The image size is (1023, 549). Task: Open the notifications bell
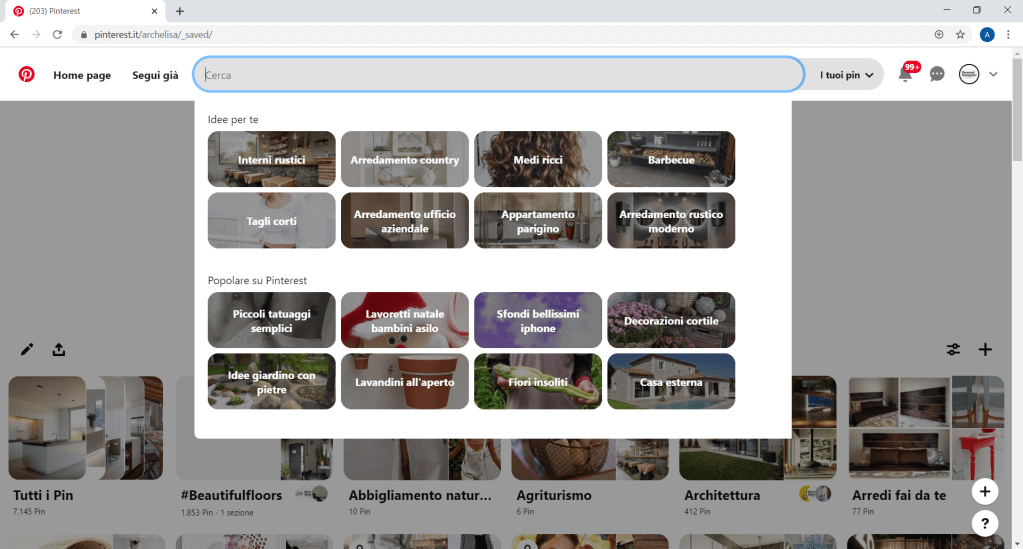point(905,75)
